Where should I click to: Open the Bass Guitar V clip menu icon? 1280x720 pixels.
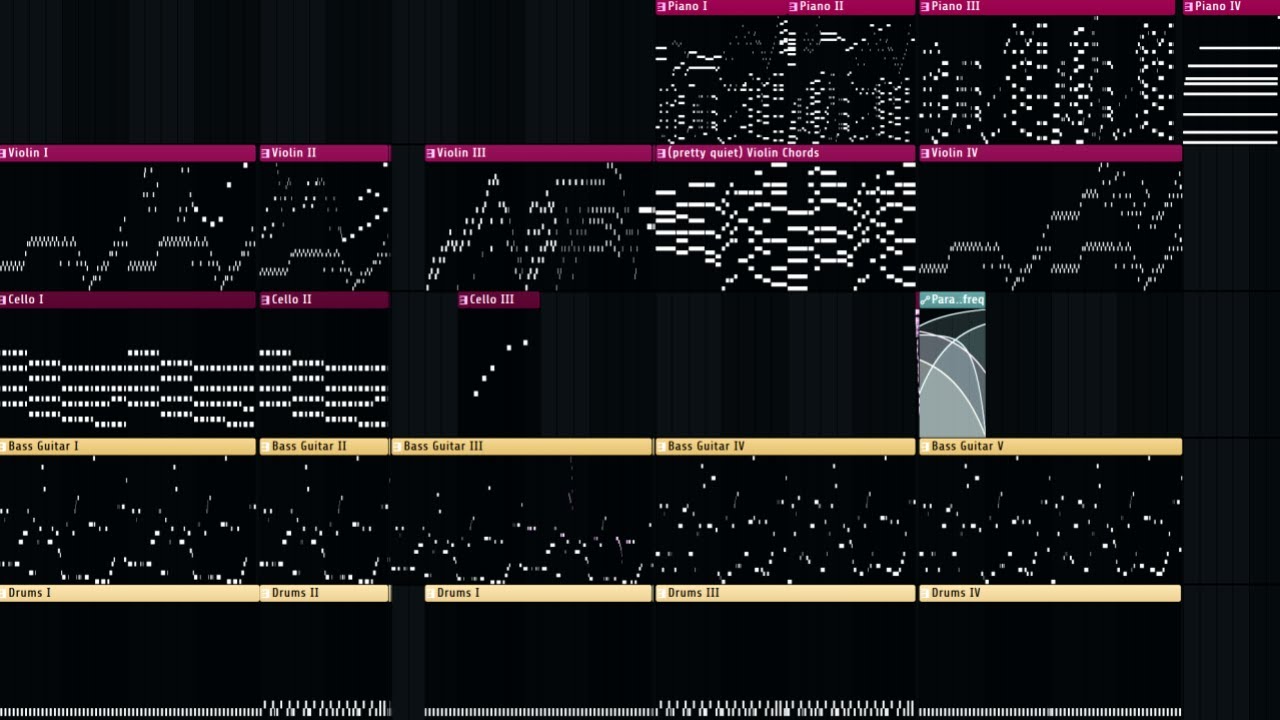[x=926, y=446]
